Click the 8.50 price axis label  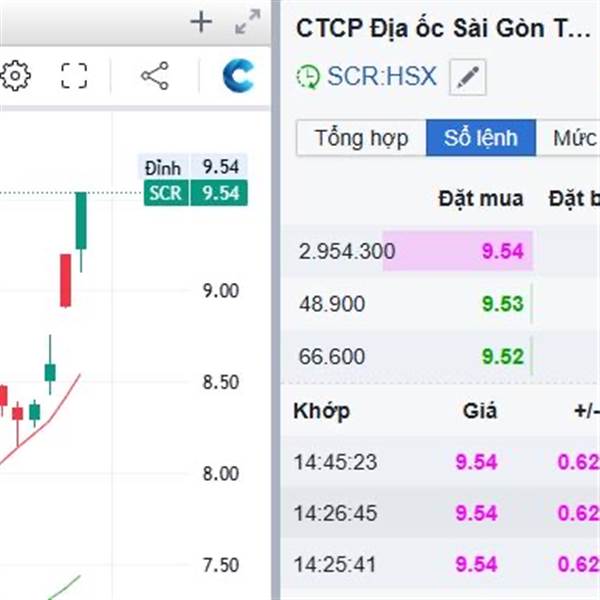(221, 382)
